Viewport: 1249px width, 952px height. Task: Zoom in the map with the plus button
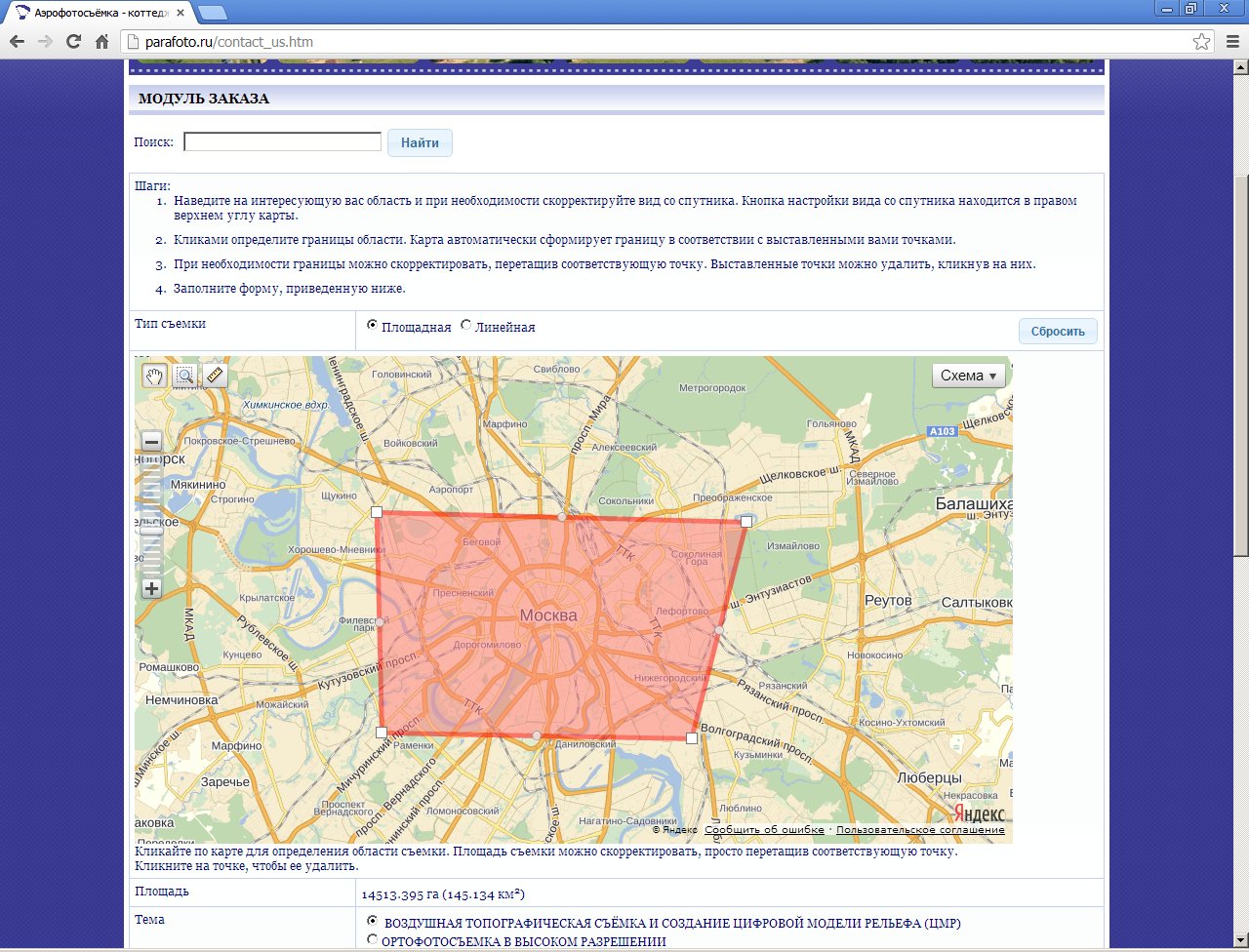pyautogui.click(x=151, y=588)
